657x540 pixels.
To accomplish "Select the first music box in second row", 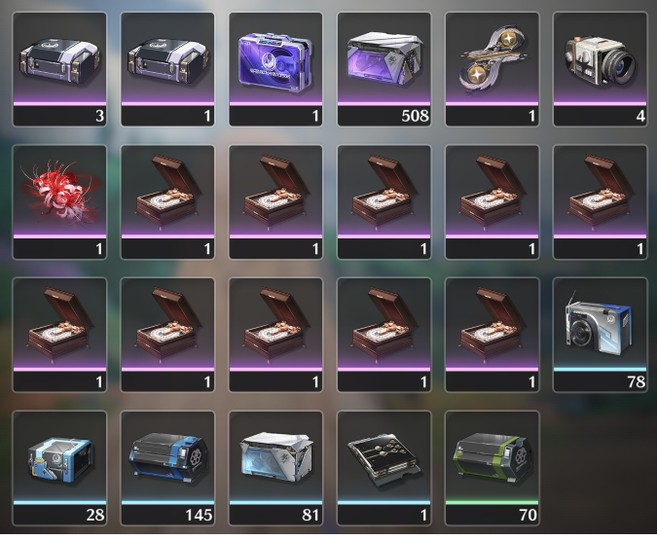I will [168, 202].
